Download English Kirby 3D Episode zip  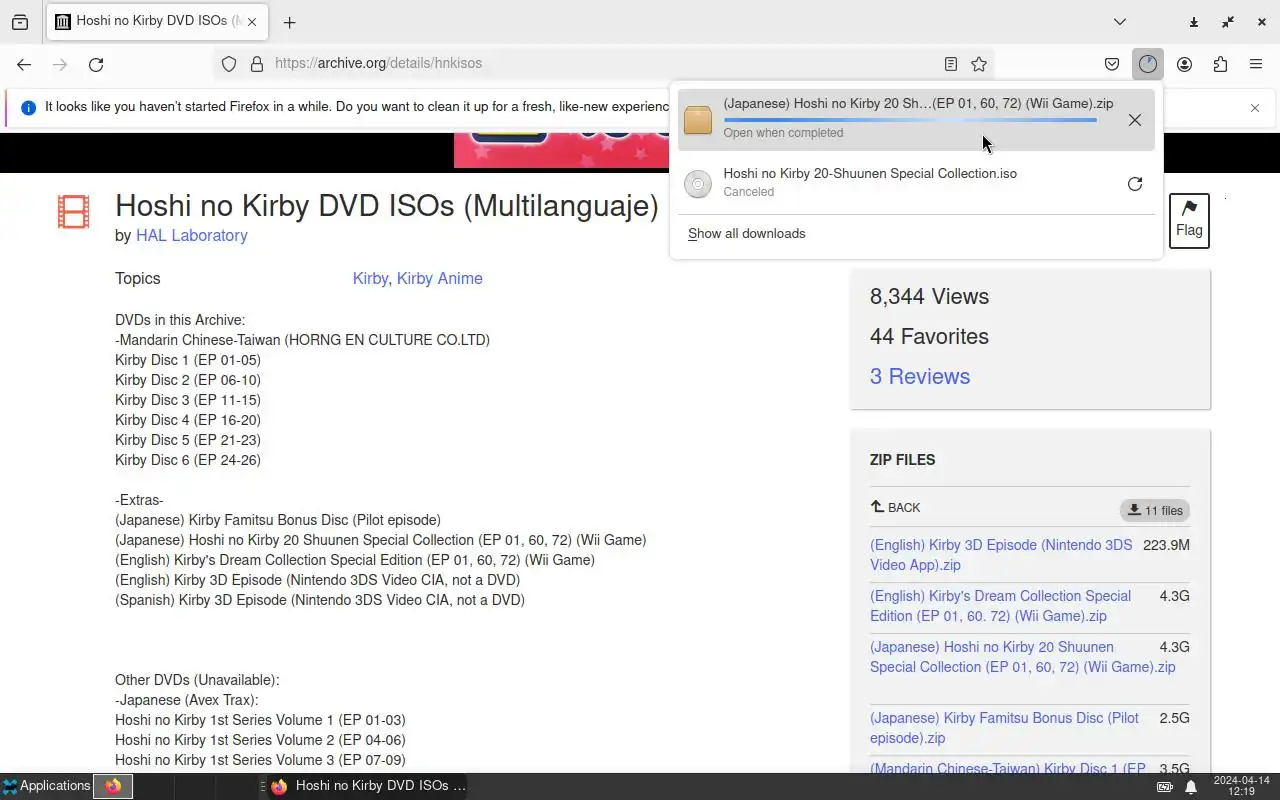pyautogui.click(x=1001, y=555)
